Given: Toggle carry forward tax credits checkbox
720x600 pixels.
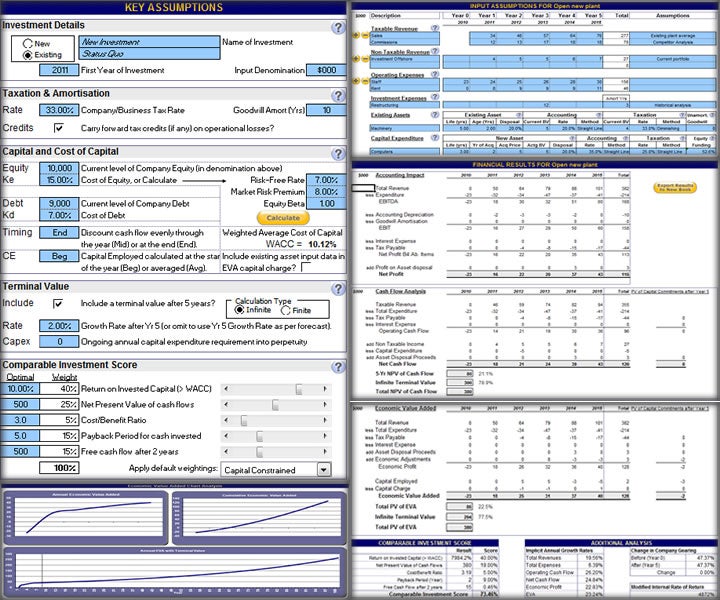Looking at the screenshot, I should tap(59, 128).
